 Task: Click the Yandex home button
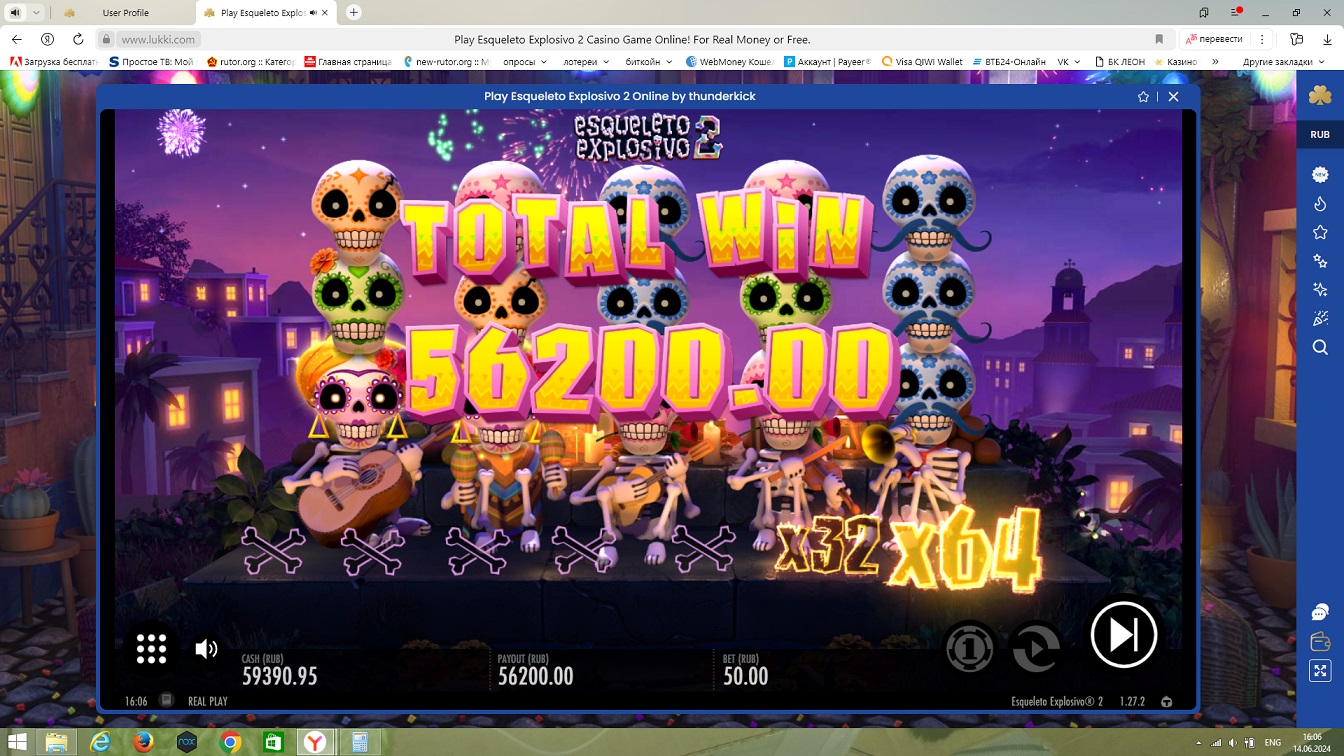(x=47, y=39)
